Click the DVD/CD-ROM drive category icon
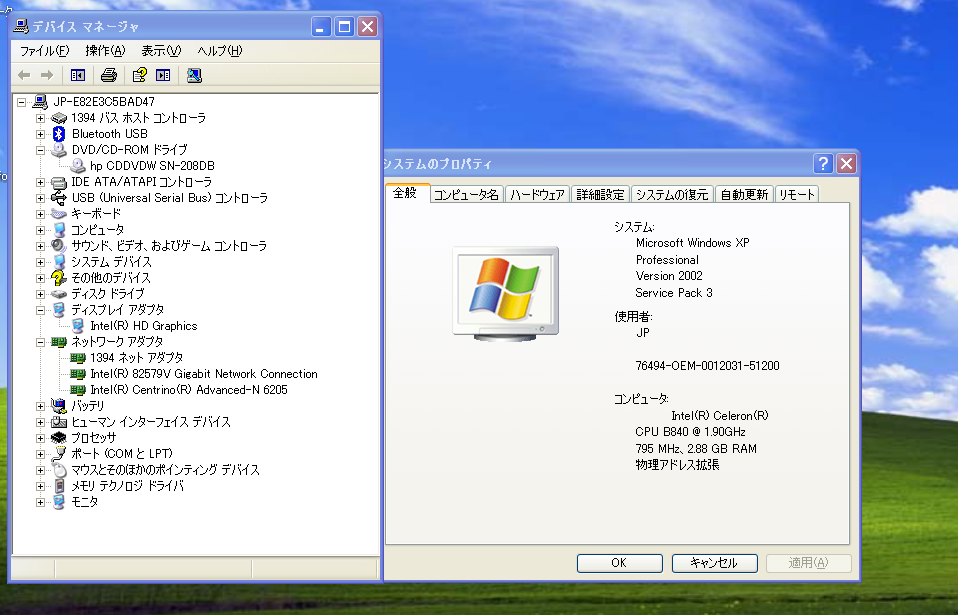The width and height of the screenshot is (958, 615). 59,150
